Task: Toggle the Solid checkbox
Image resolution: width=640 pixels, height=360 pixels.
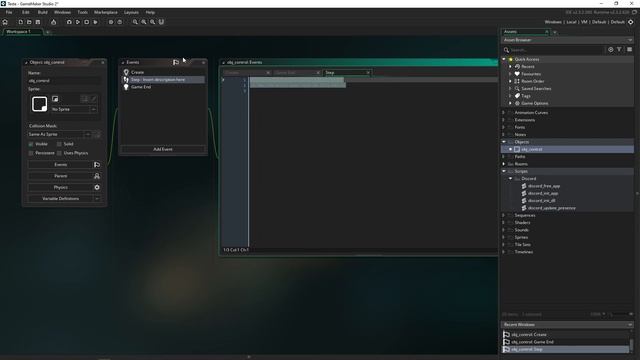Action: point(59,144)
